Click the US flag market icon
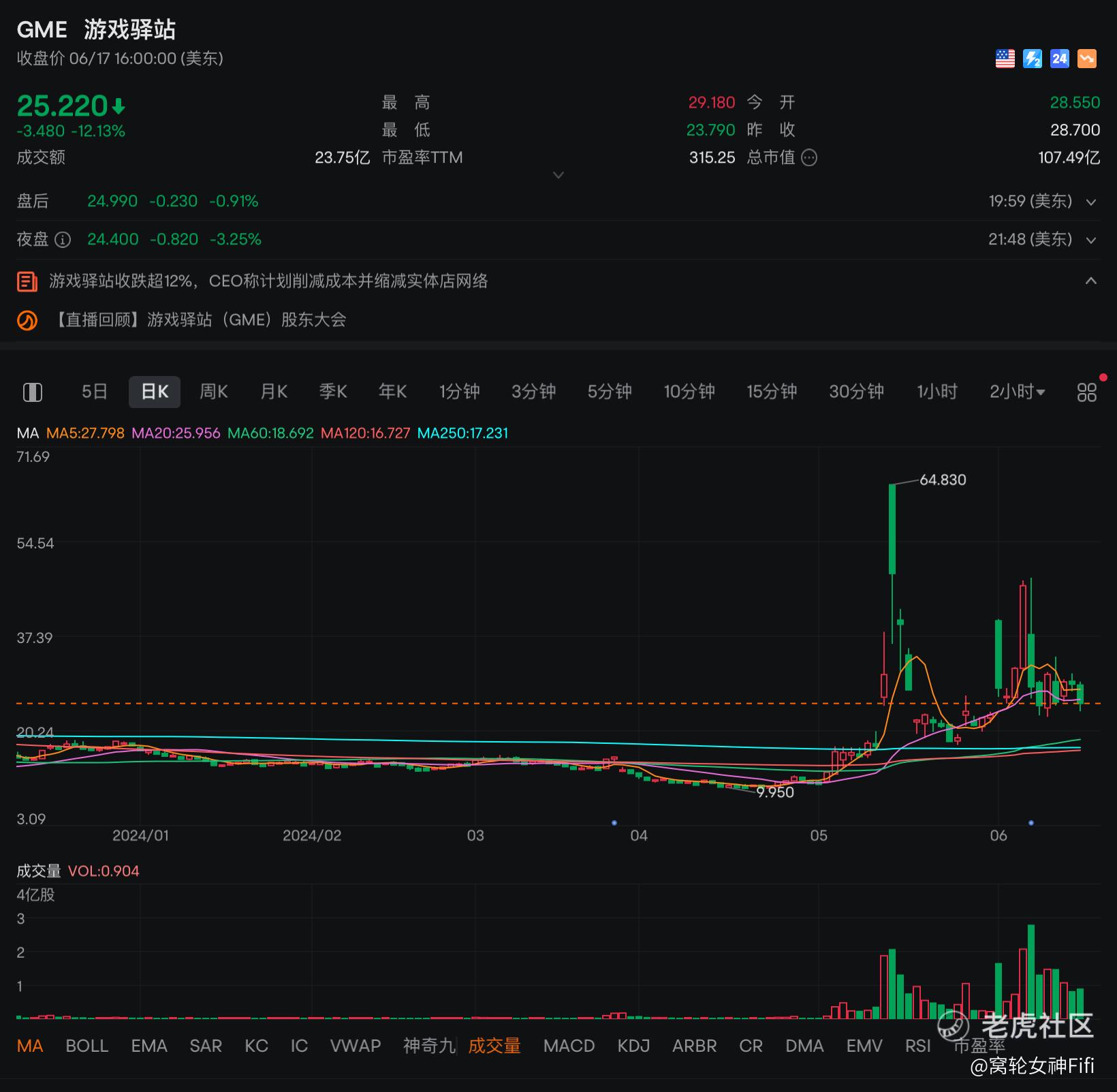Viewport: 1117px width, 1092px height. point(1004,59)
